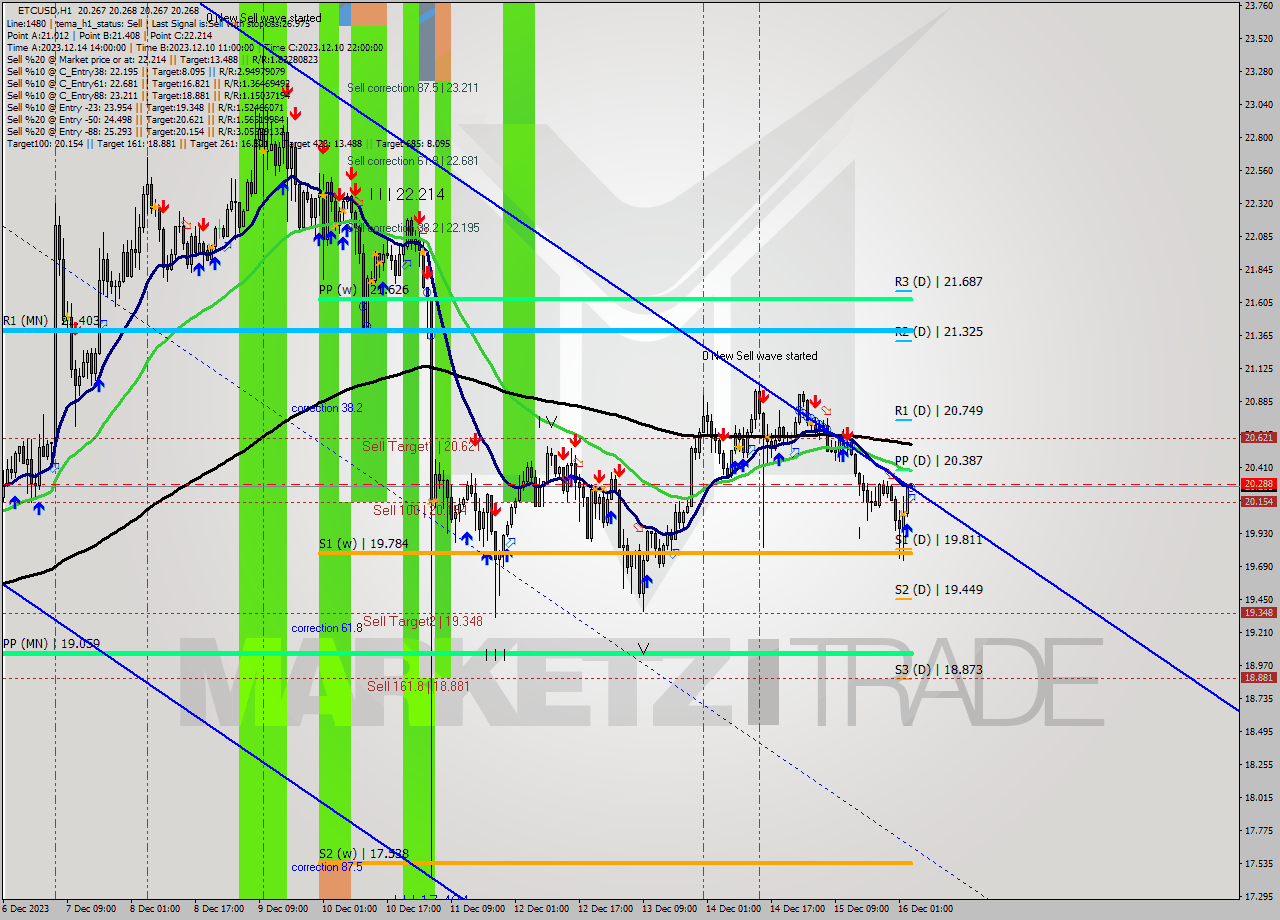Click the '8 Dec 01:00' time axis label

pyautogui.click(x=156, y=909)
